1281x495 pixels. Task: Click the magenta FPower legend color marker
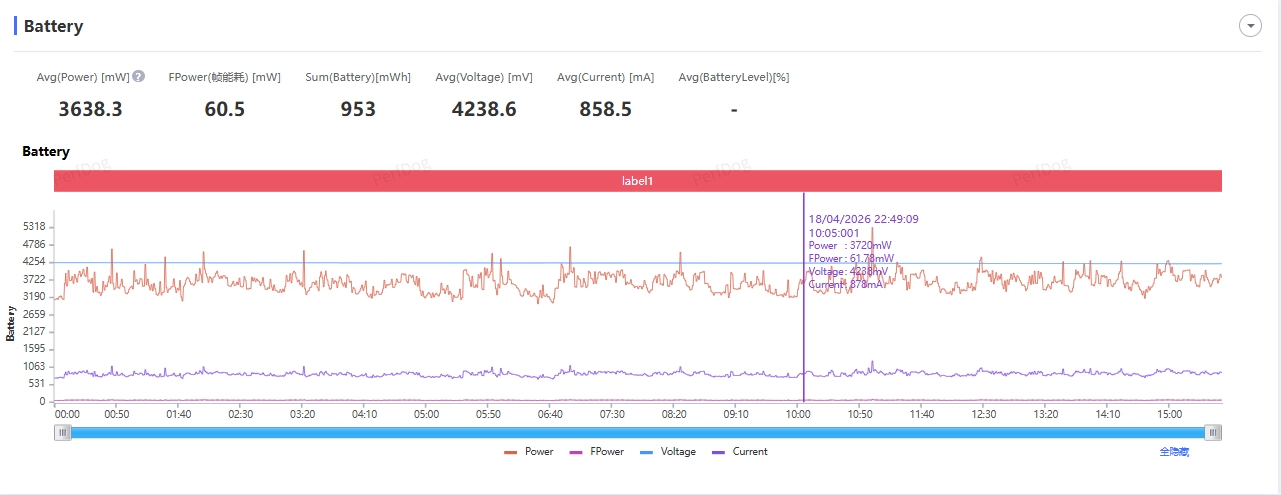click(x=575, y=452)
